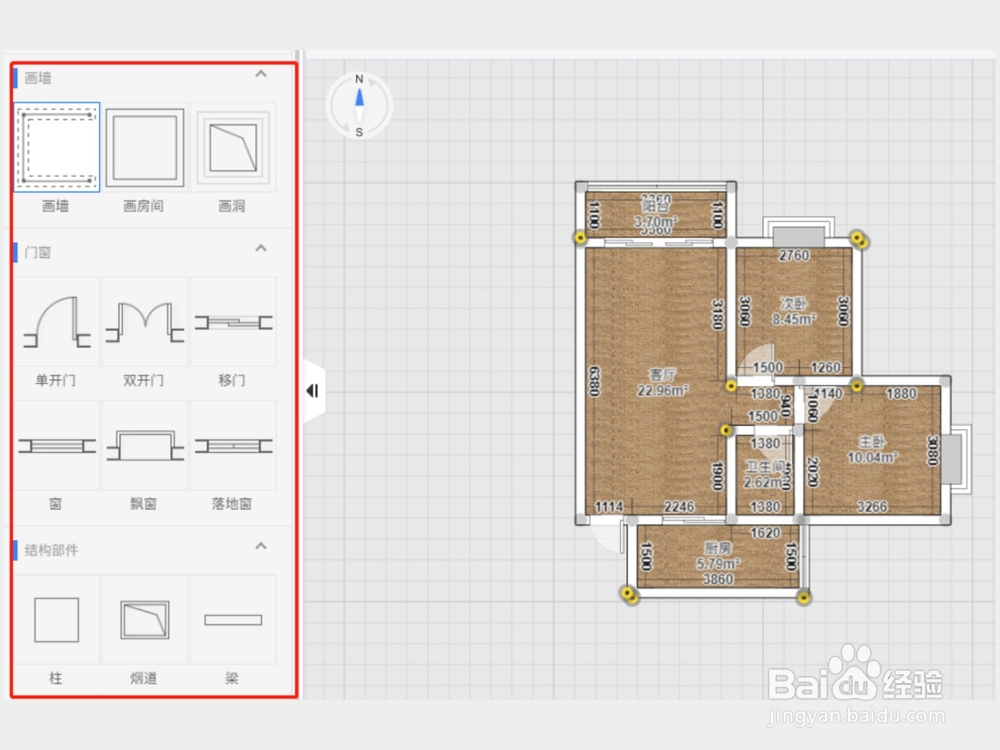Select the 卫生间 2.62m² room label
The image size is (1000, 750).
pyautogui.click(x=765, y=474)
